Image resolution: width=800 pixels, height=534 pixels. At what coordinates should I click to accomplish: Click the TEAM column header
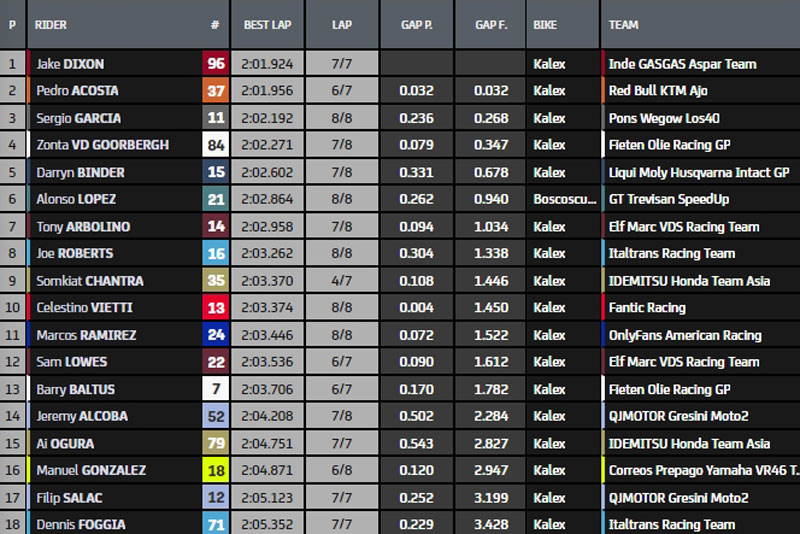pyautogui.click(x=625, y=24)
